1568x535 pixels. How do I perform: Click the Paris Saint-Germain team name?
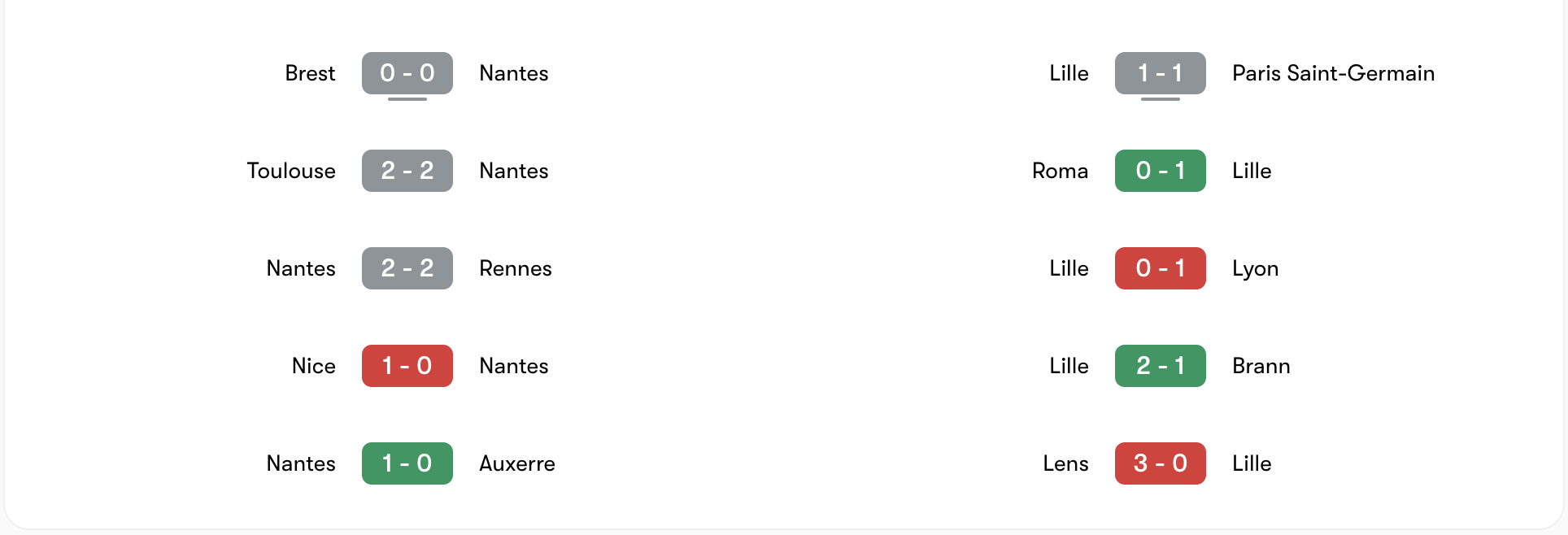coord(1333,73)
